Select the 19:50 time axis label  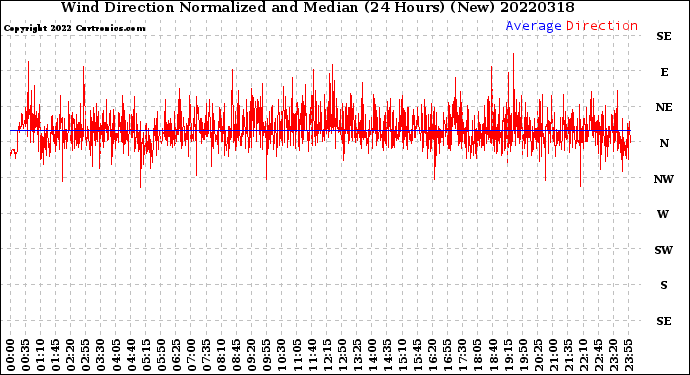(523, 355)
